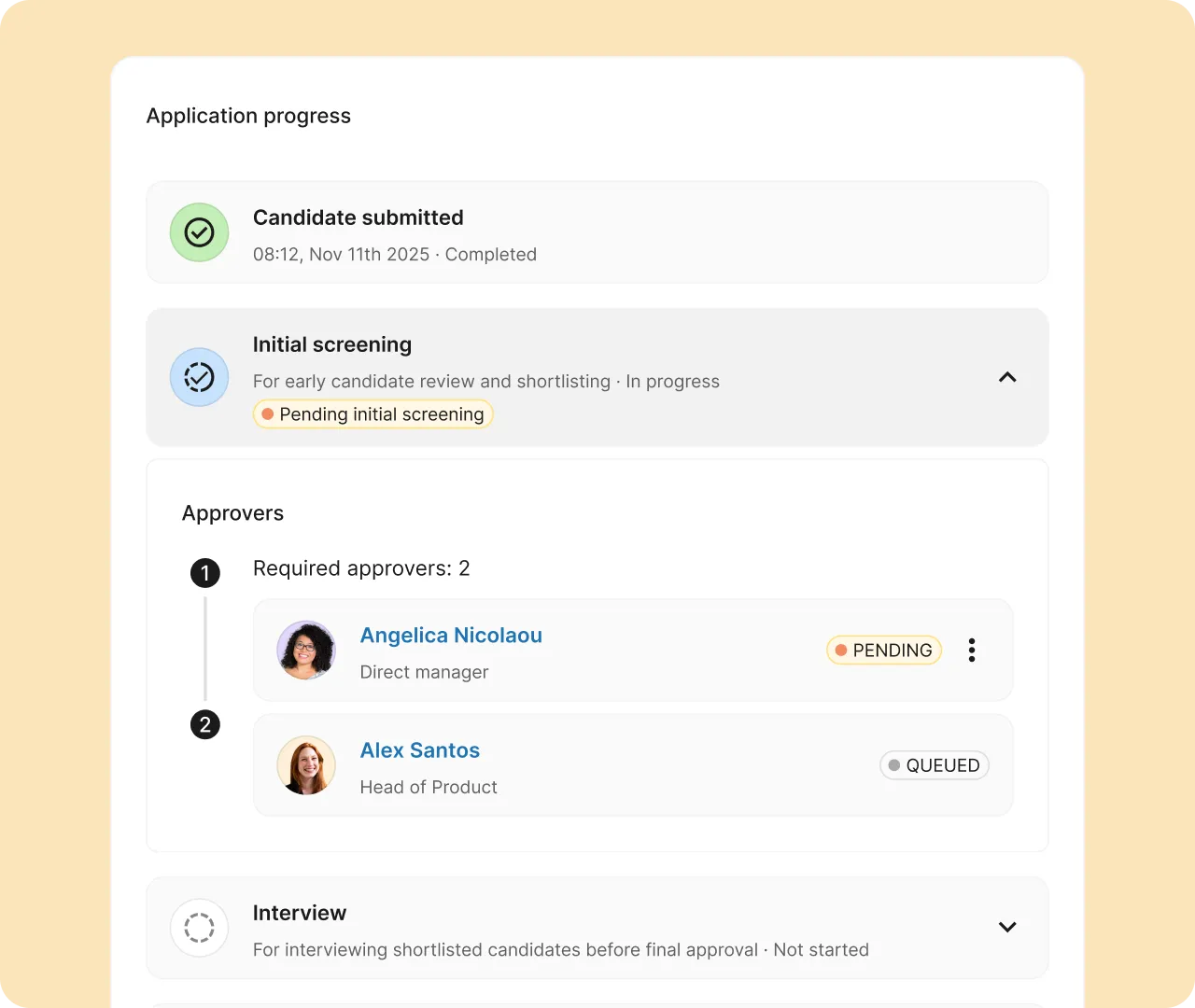Click the Pending initial screening tag
Viewport: 1195px width, 1008px height.
click(373, 414)
